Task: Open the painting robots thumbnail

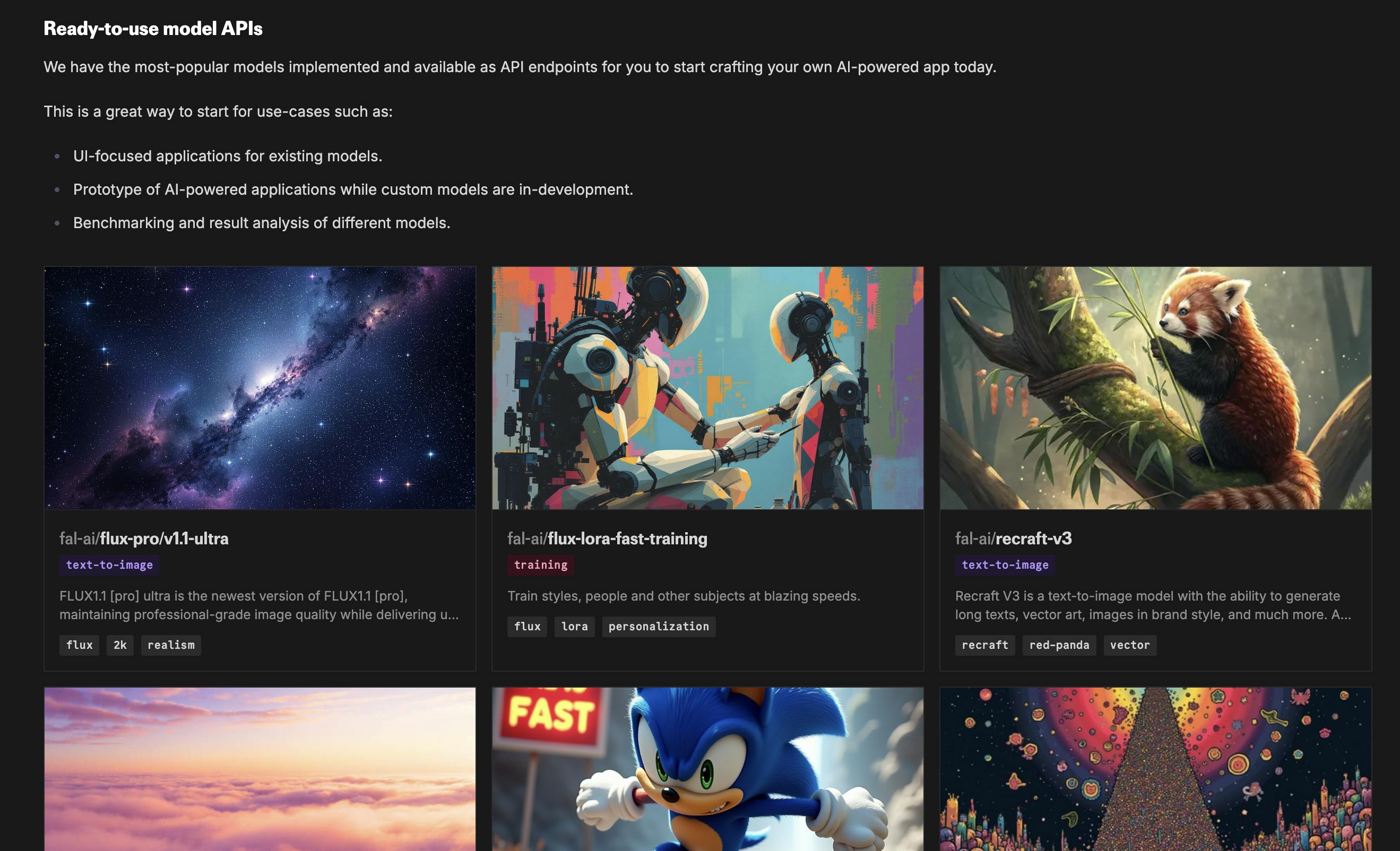Action: 707,388
